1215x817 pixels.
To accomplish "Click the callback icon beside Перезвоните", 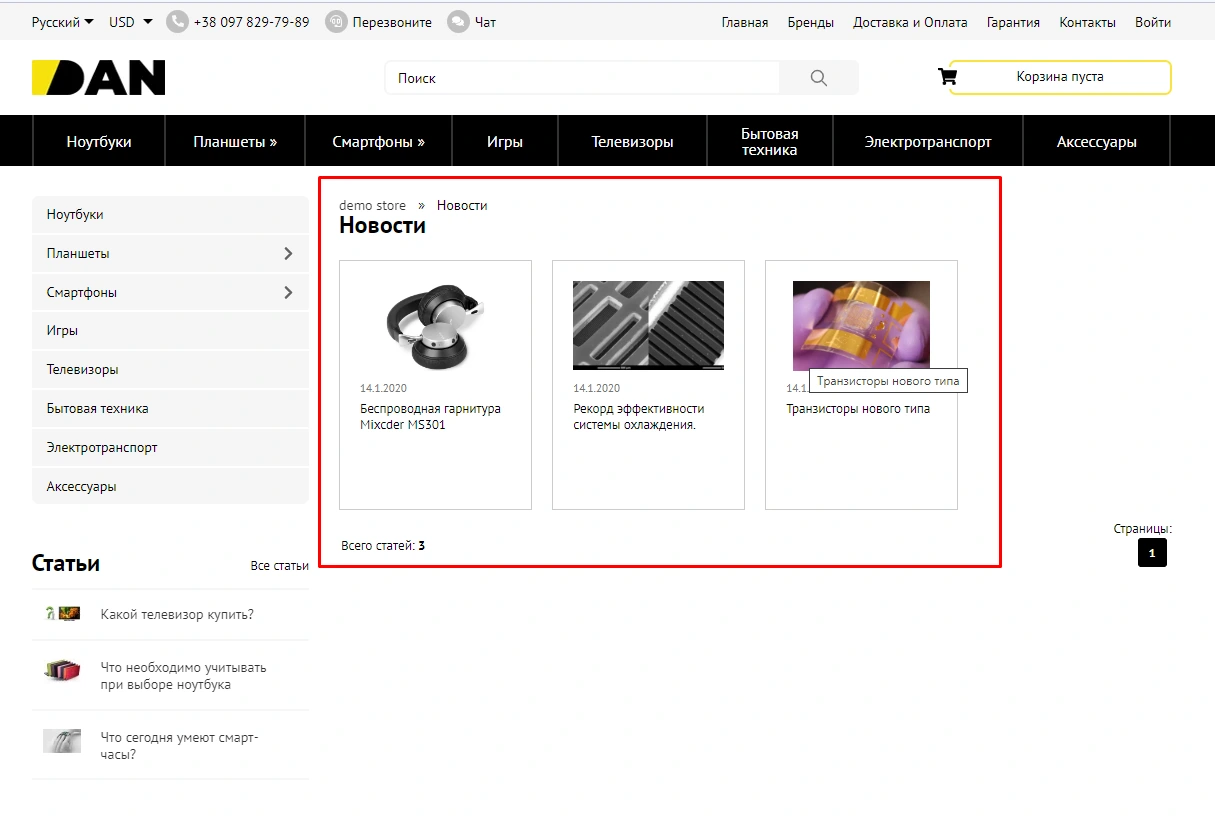I will click(336, 22).
